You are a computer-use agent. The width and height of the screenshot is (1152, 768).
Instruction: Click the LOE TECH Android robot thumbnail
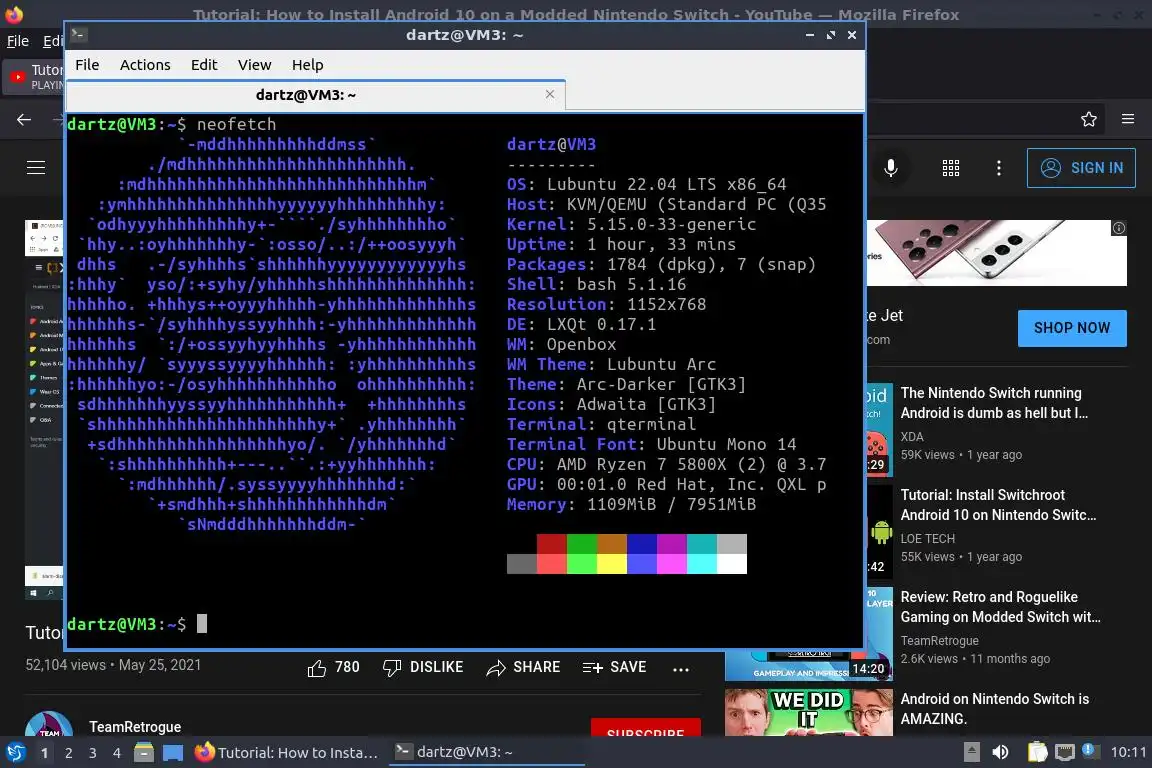(x=880, y=531)
